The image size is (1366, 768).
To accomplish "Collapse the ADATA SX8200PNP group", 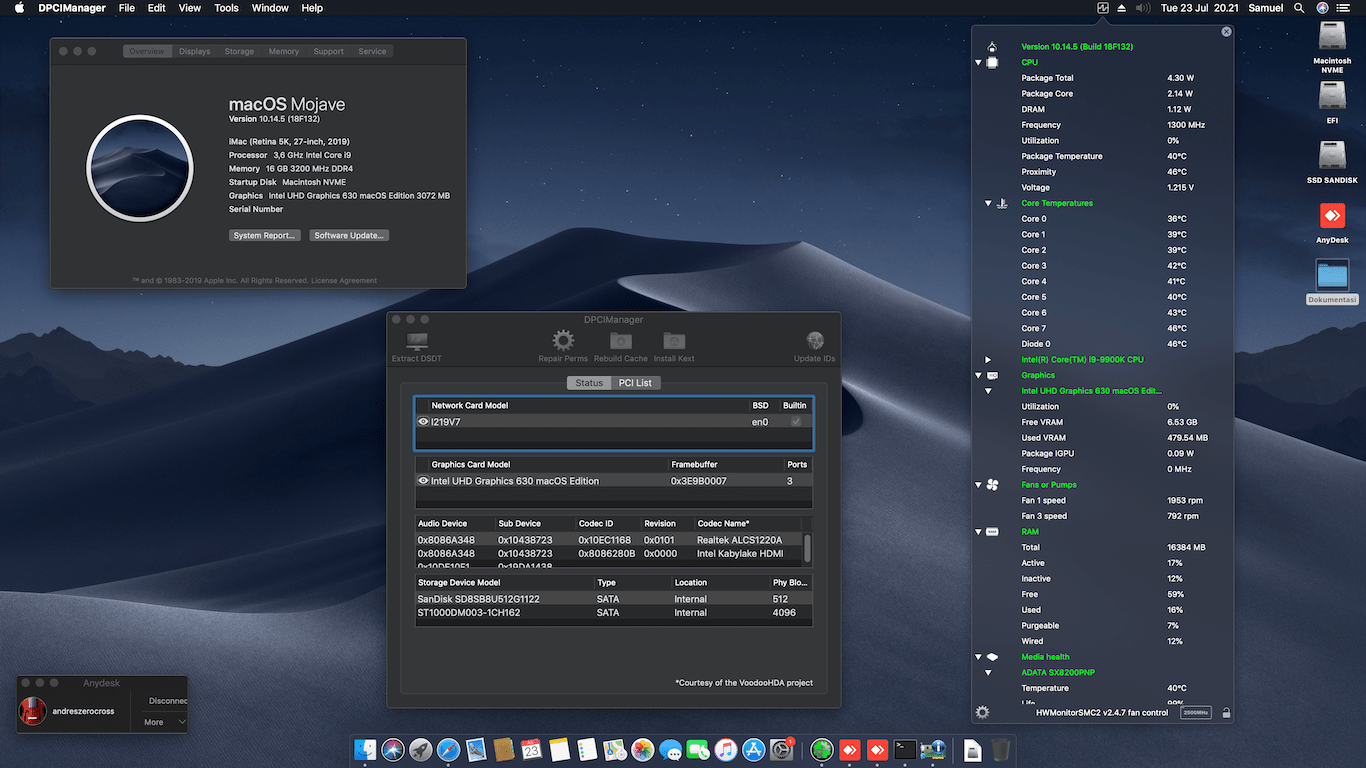I will click(x=988, y=673).
